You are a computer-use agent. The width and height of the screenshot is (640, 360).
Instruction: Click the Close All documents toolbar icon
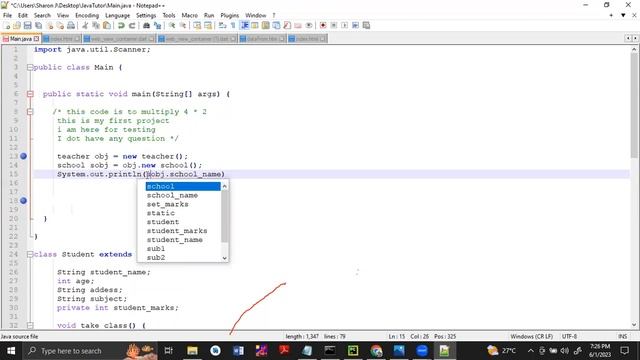coord(60,25)
